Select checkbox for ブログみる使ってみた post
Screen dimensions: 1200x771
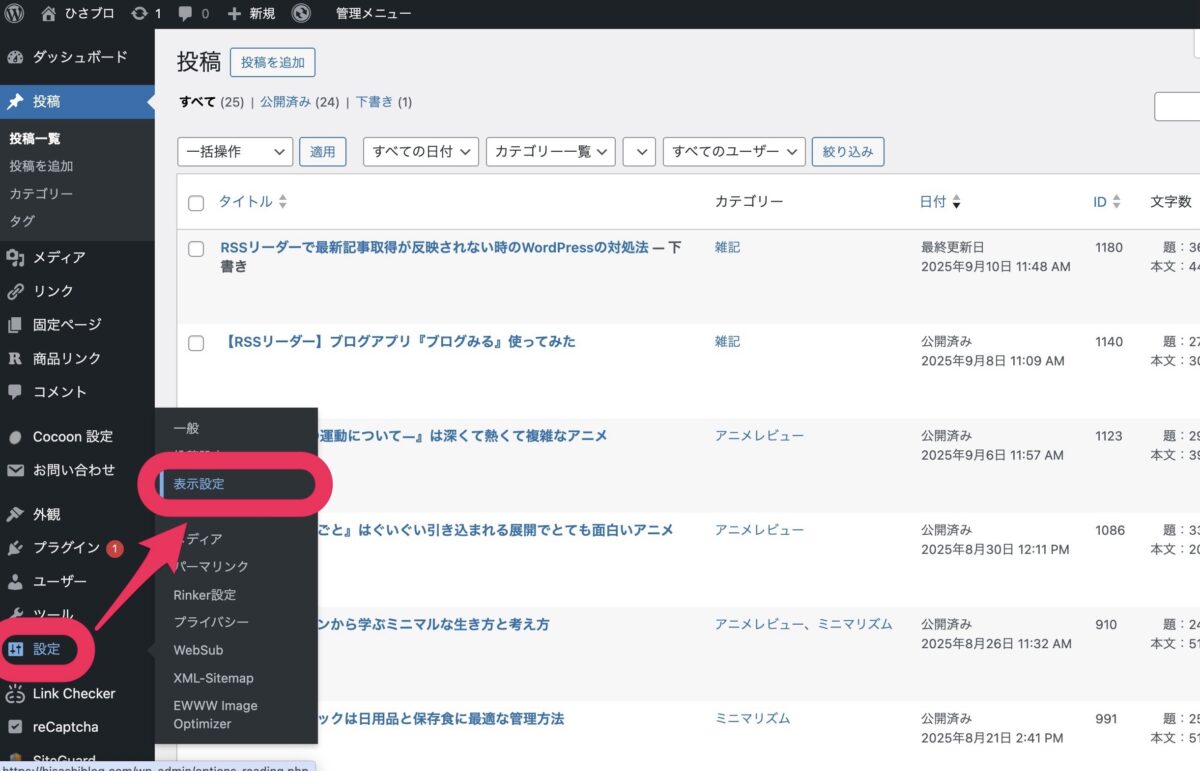[x=196, y=343]
